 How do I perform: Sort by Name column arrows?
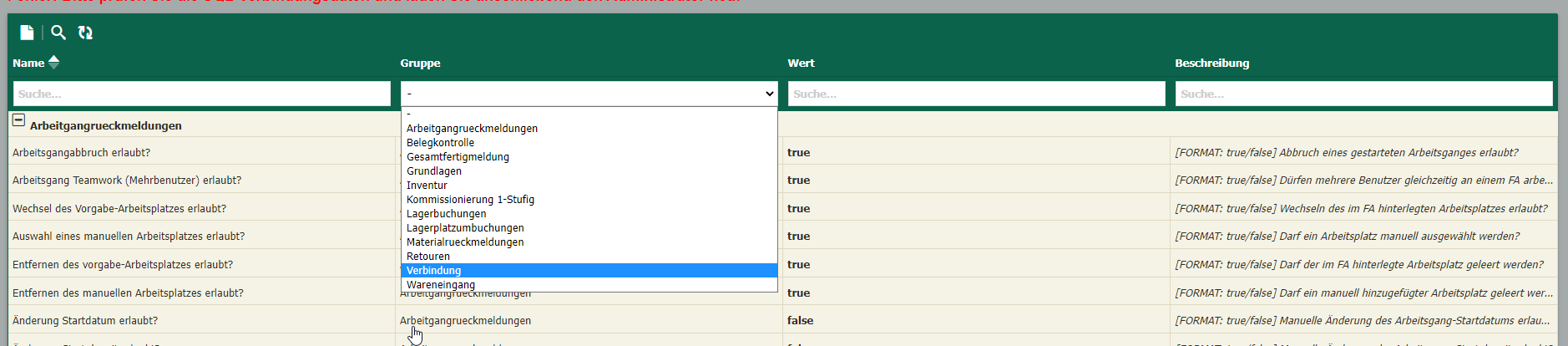(54, 62)
